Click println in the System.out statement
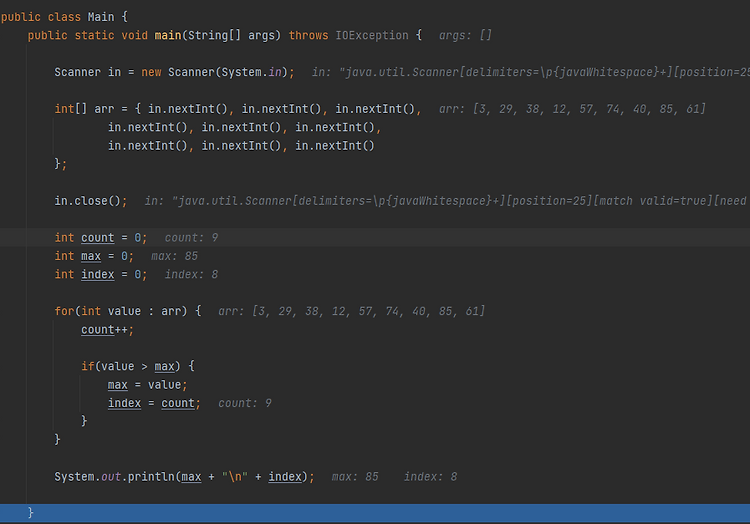The width and height of the screenshot is (750, 524). coord(151,477)
